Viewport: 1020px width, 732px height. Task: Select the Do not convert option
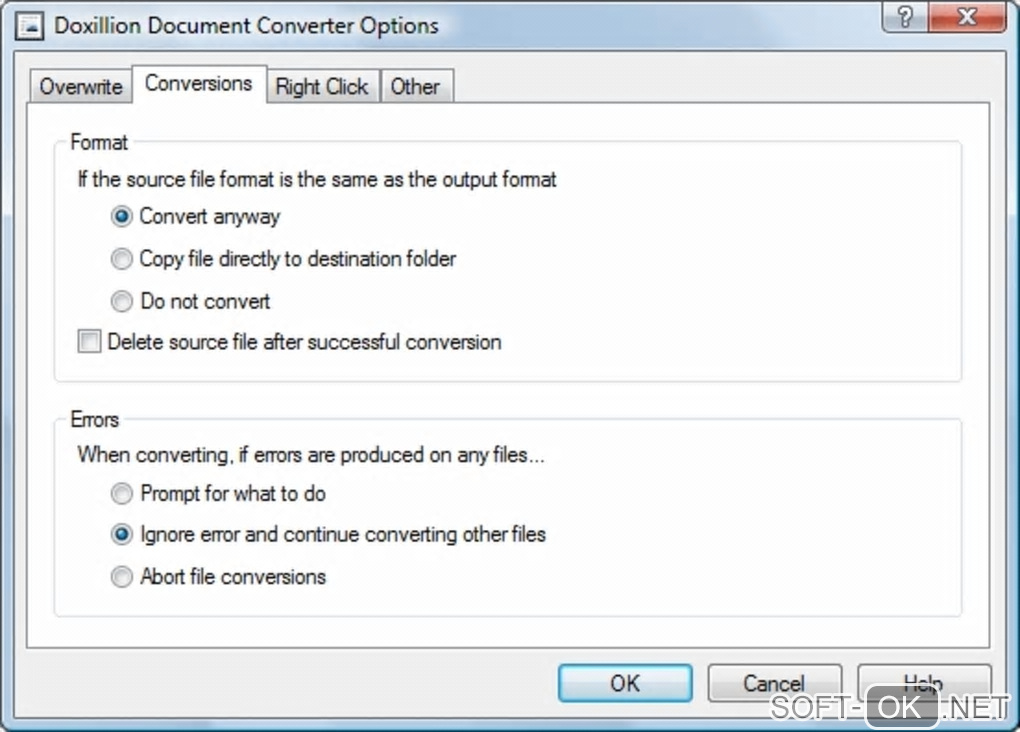(122, 302)
